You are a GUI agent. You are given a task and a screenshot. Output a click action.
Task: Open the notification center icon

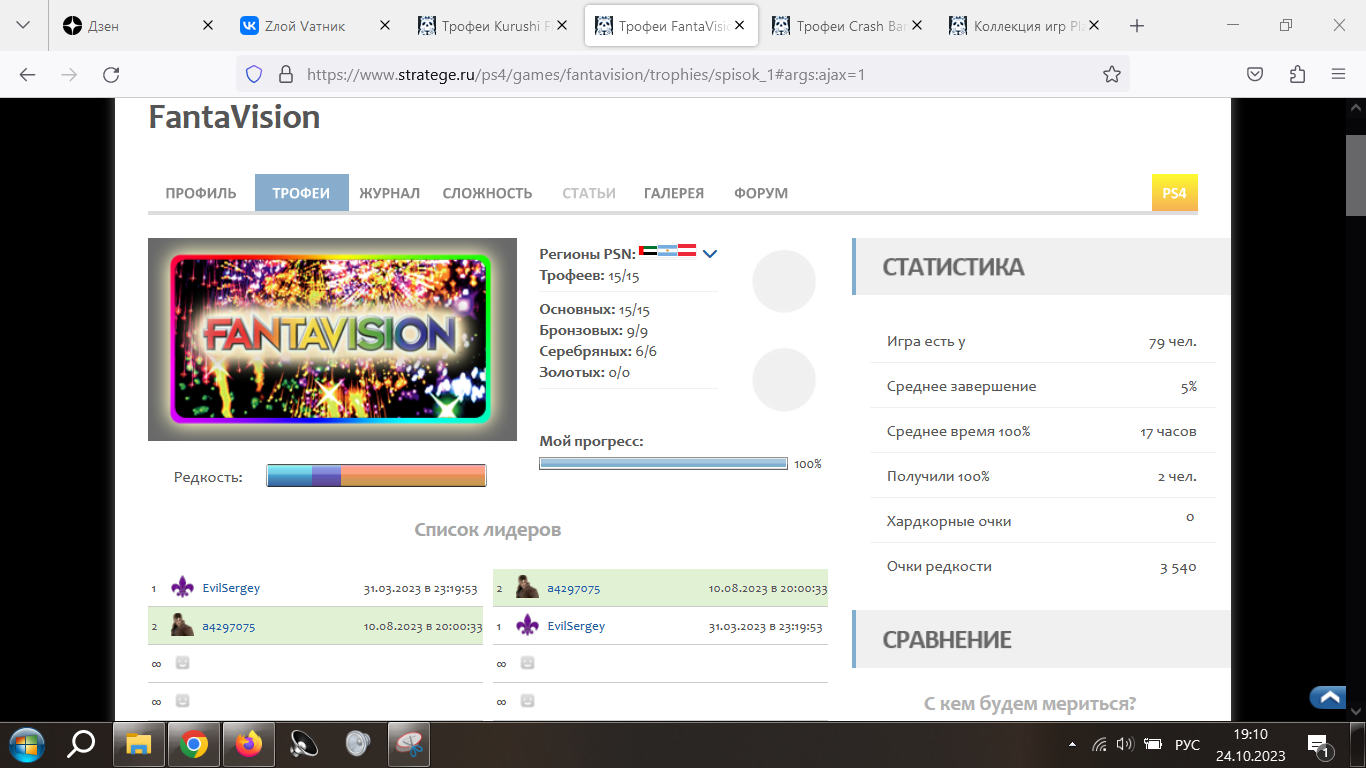click(x=1320, y=744)
